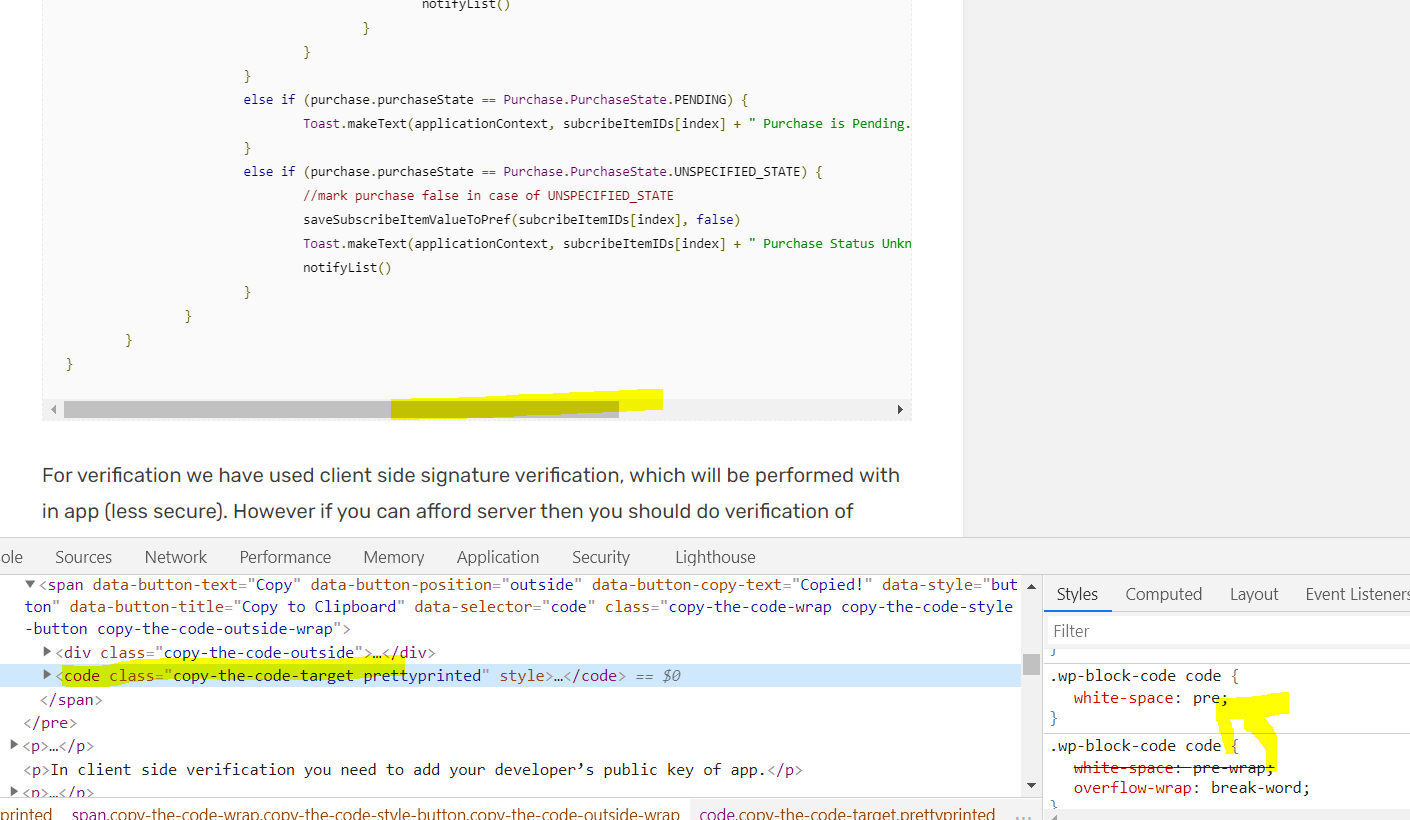Viewport: 1410px width, 820px height.
Task: Click the Toast line with 'Purchase is Pending'
Action: click(607, 124)
